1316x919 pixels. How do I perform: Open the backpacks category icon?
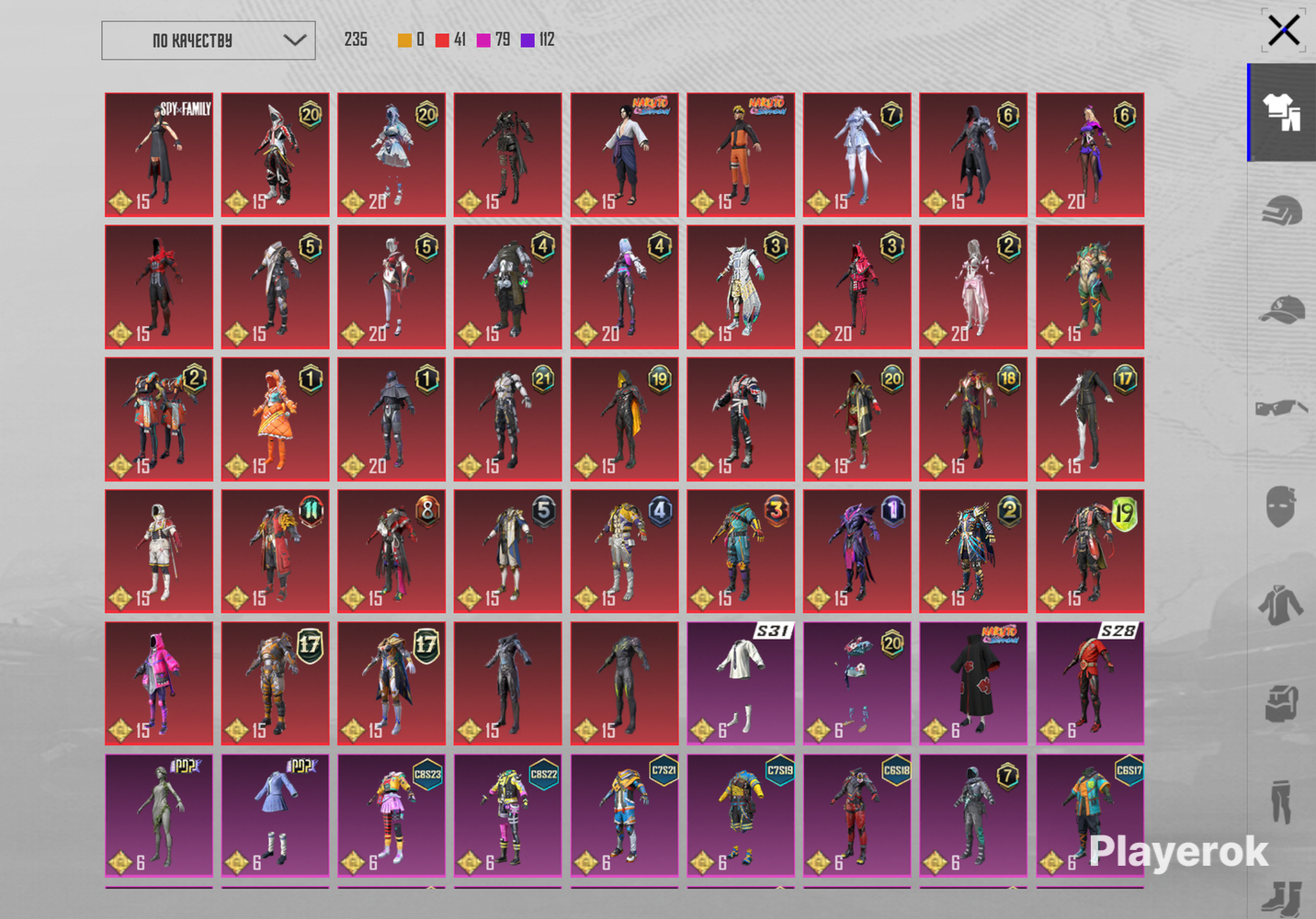(1281, 704)
